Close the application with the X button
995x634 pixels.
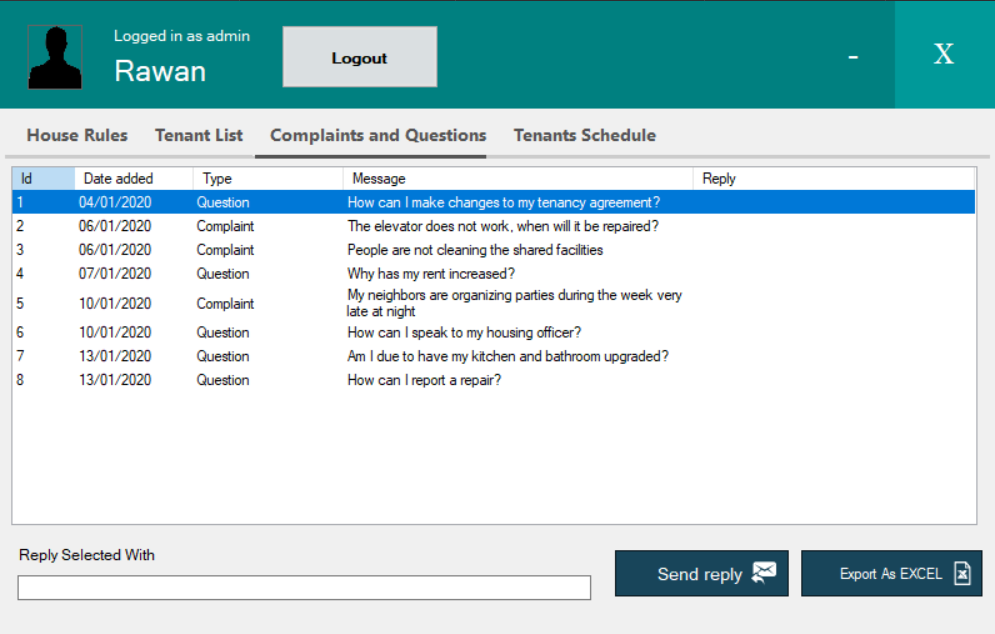click(x=944, y=54)
